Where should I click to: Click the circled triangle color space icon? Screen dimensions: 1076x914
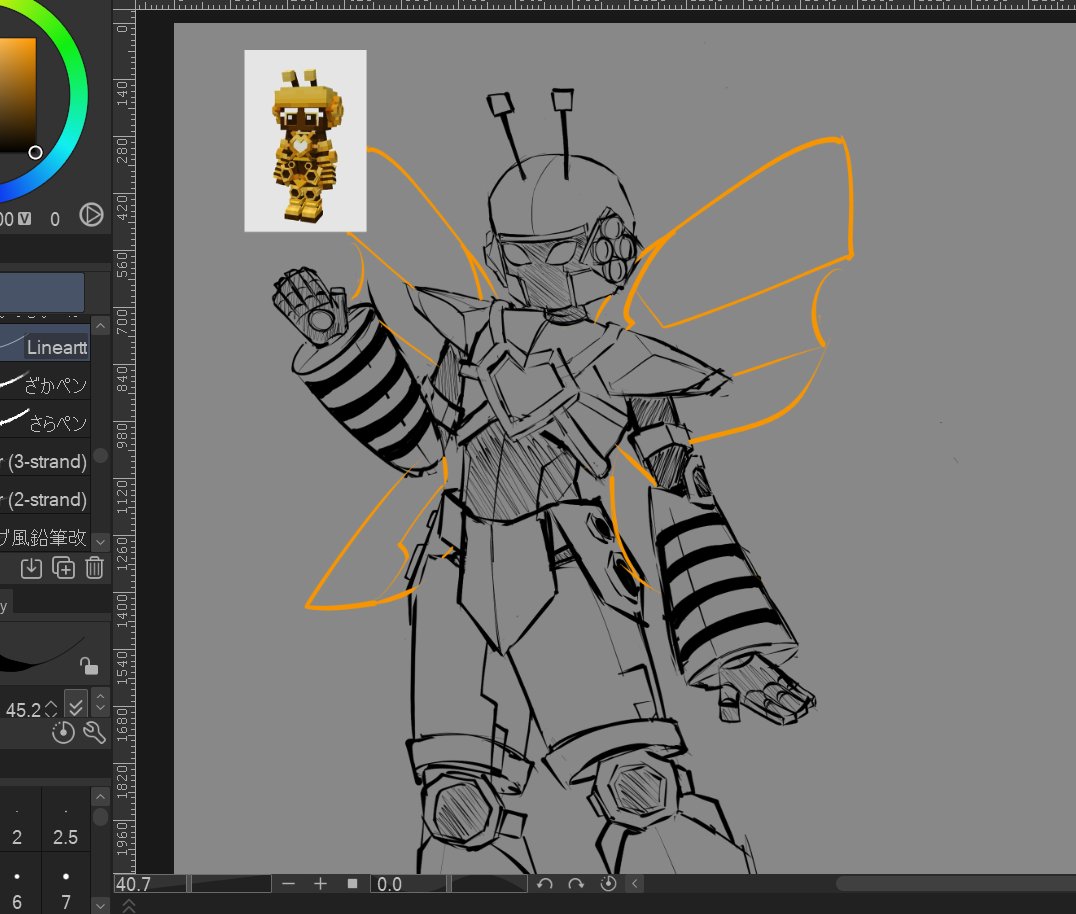[x=91, y=215]
